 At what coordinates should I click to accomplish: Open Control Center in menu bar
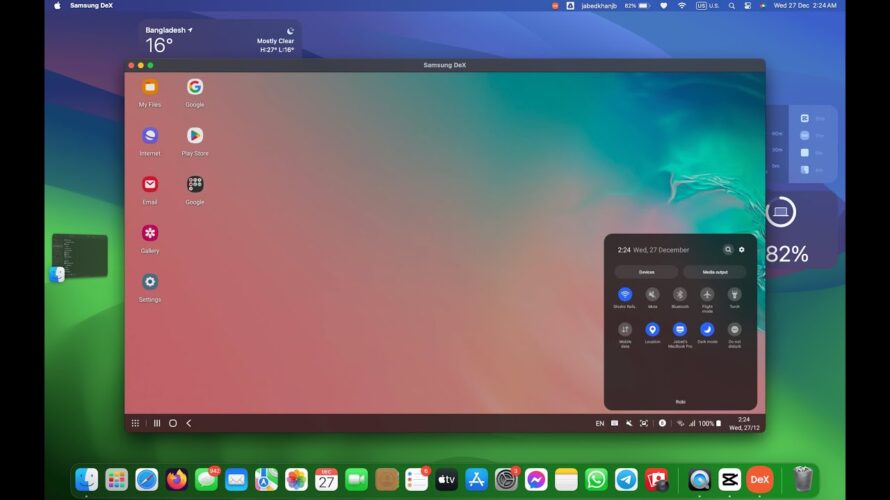[x=748, y=6]
